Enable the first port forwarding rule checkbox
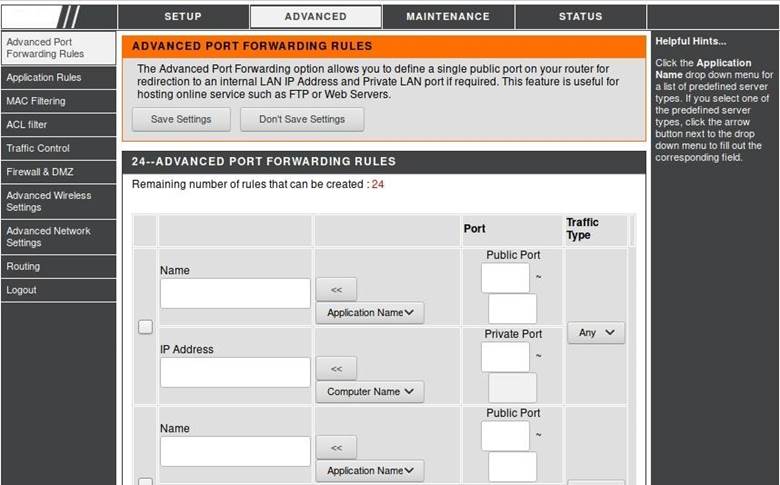 point(145,327)
